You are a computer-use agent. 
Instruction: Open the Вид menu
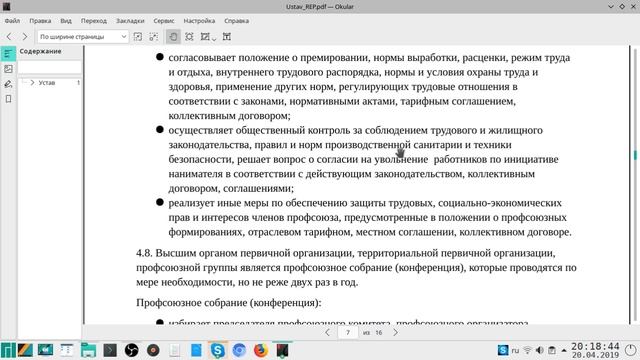click(x=66, y=21)
